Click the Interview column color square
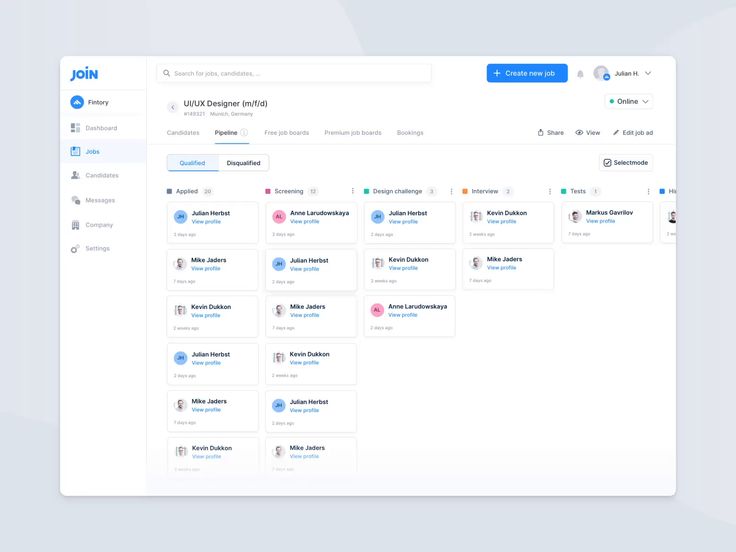The image size is (736, 552). pyautogui.click(x=465, y=191)
